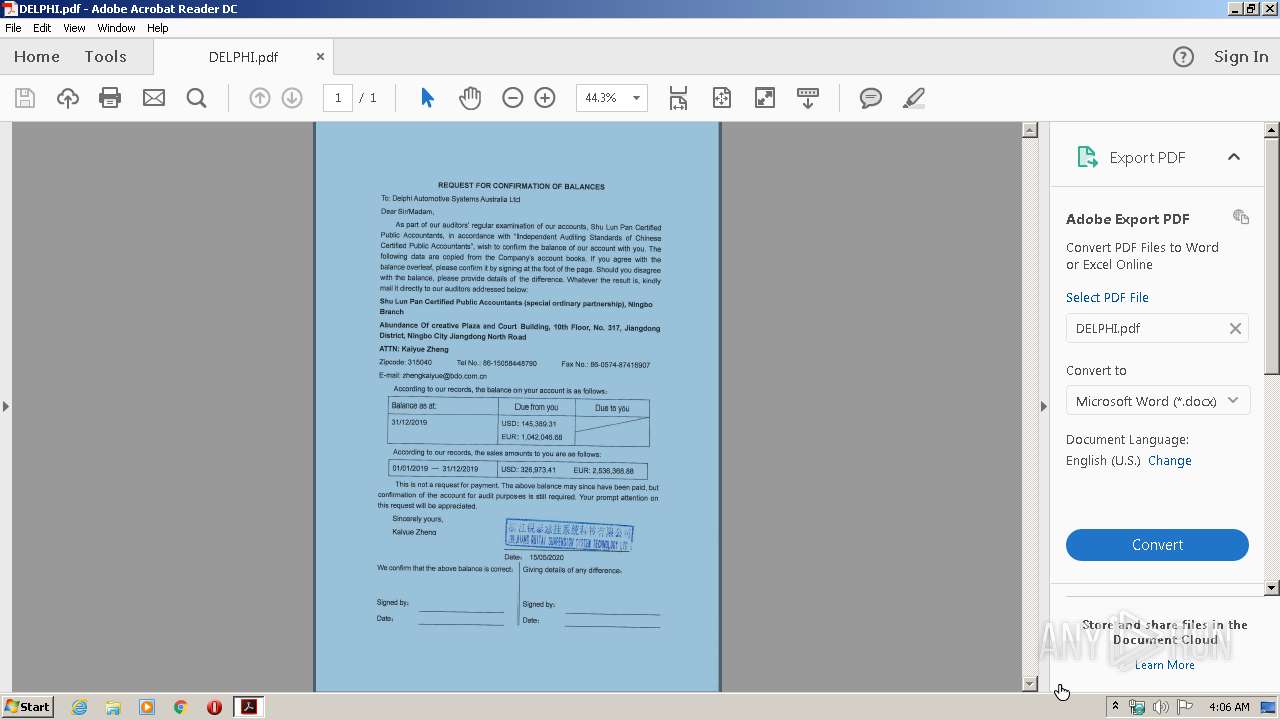Switch to the Tools tab
This screenshot has width=1280, height=720.
point(105,57)
